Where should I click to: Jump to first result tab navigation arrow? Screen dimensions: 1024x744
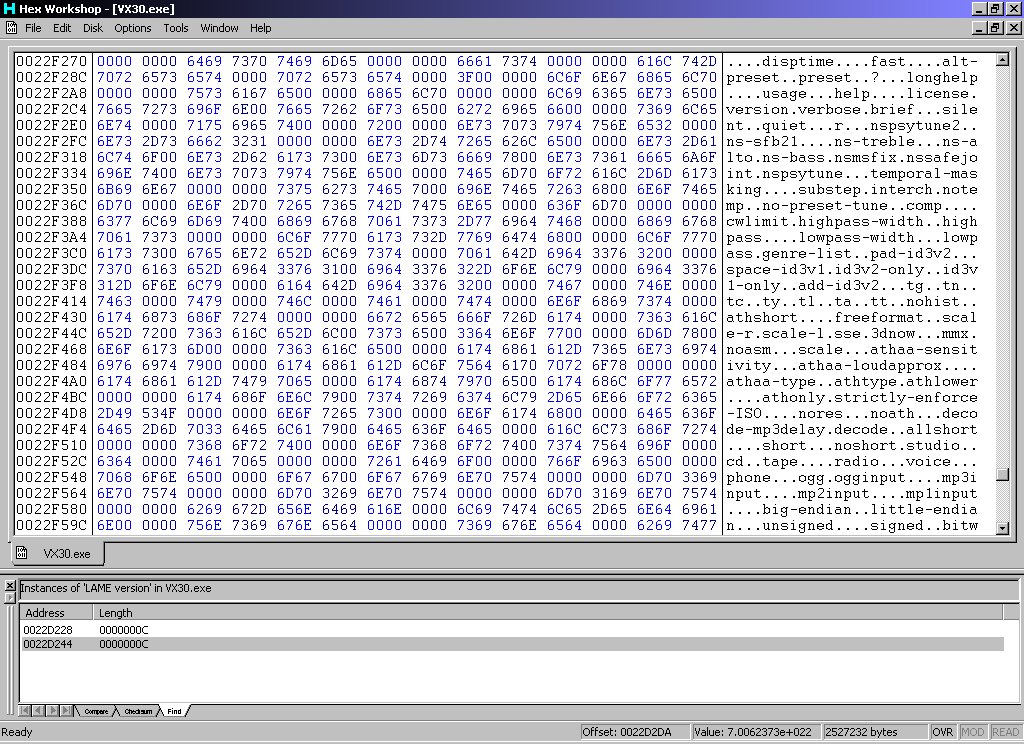(x=25, y=711)
